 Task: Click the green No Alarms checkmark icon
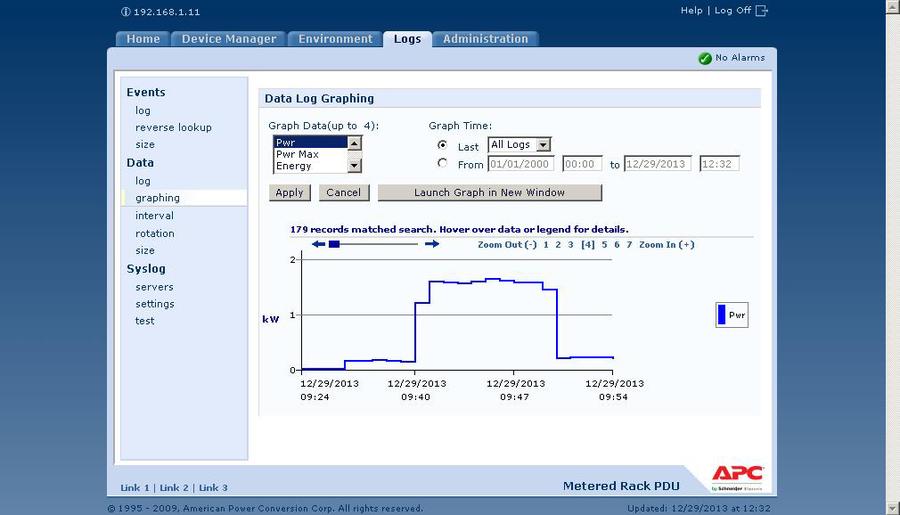[705, 58]
